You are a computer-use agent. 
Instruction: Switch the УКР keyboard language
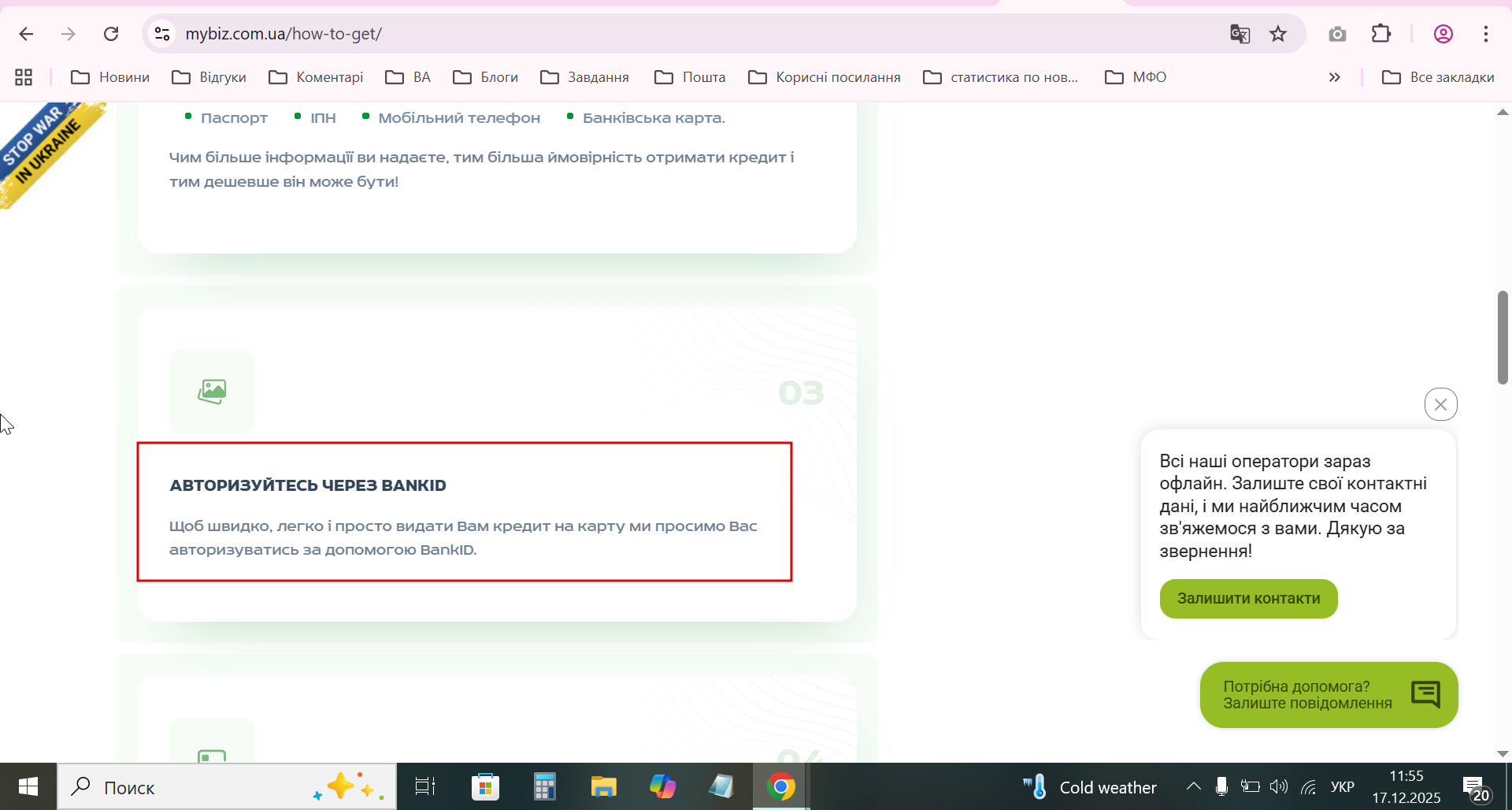point(1343,787)
